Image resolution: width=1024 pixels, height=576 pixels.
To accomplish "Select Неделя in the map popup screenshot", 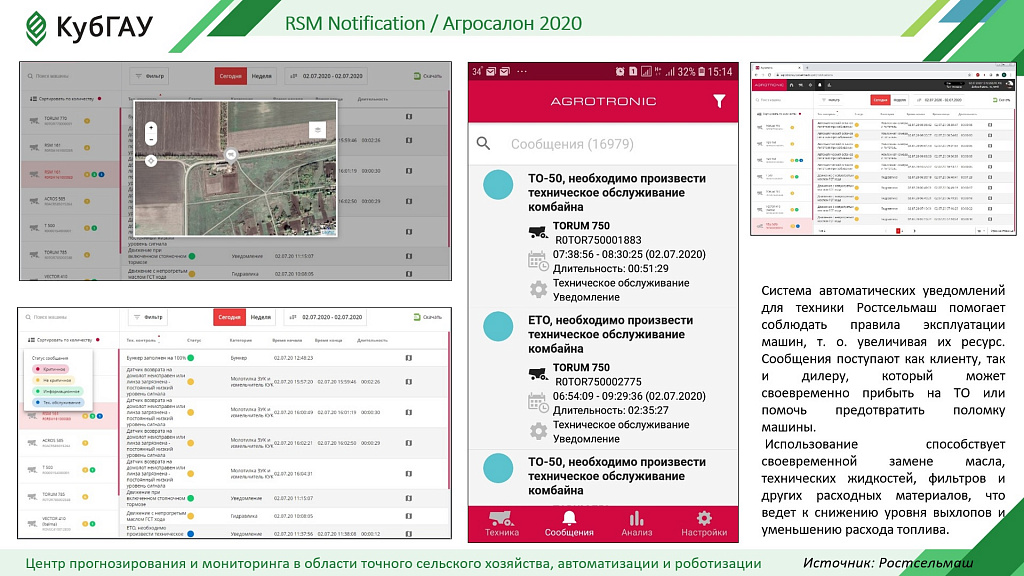I will click(x=261, y=76).
